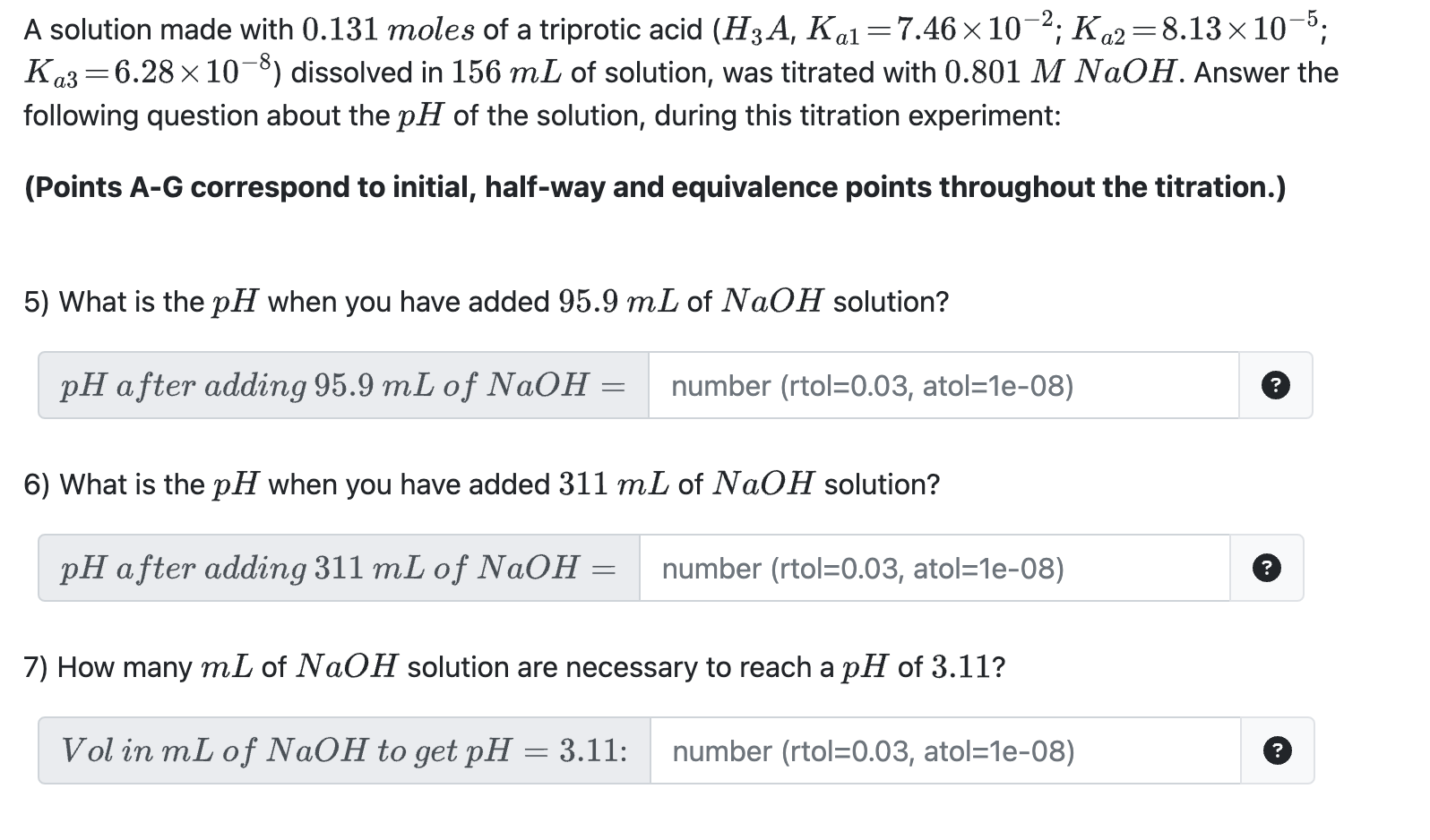Open the question-mark tooltip next to the 95.9 mL answer
The height and width of the screenshot is (840, 1430).
(1276, 385)
